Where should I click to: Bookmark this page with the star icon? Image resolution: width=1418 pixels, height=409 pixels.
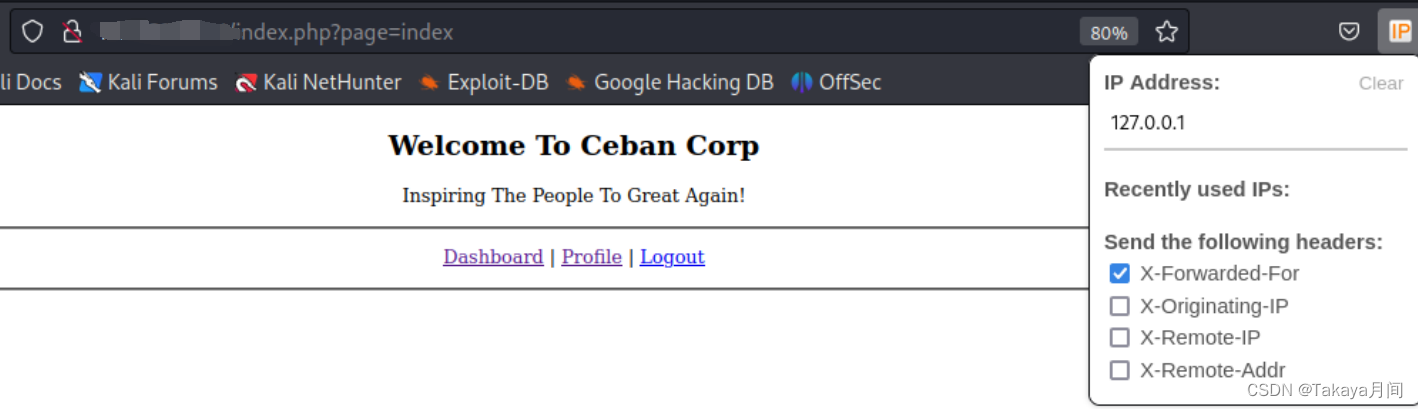pyautogui.click(x=1166, y=32)
